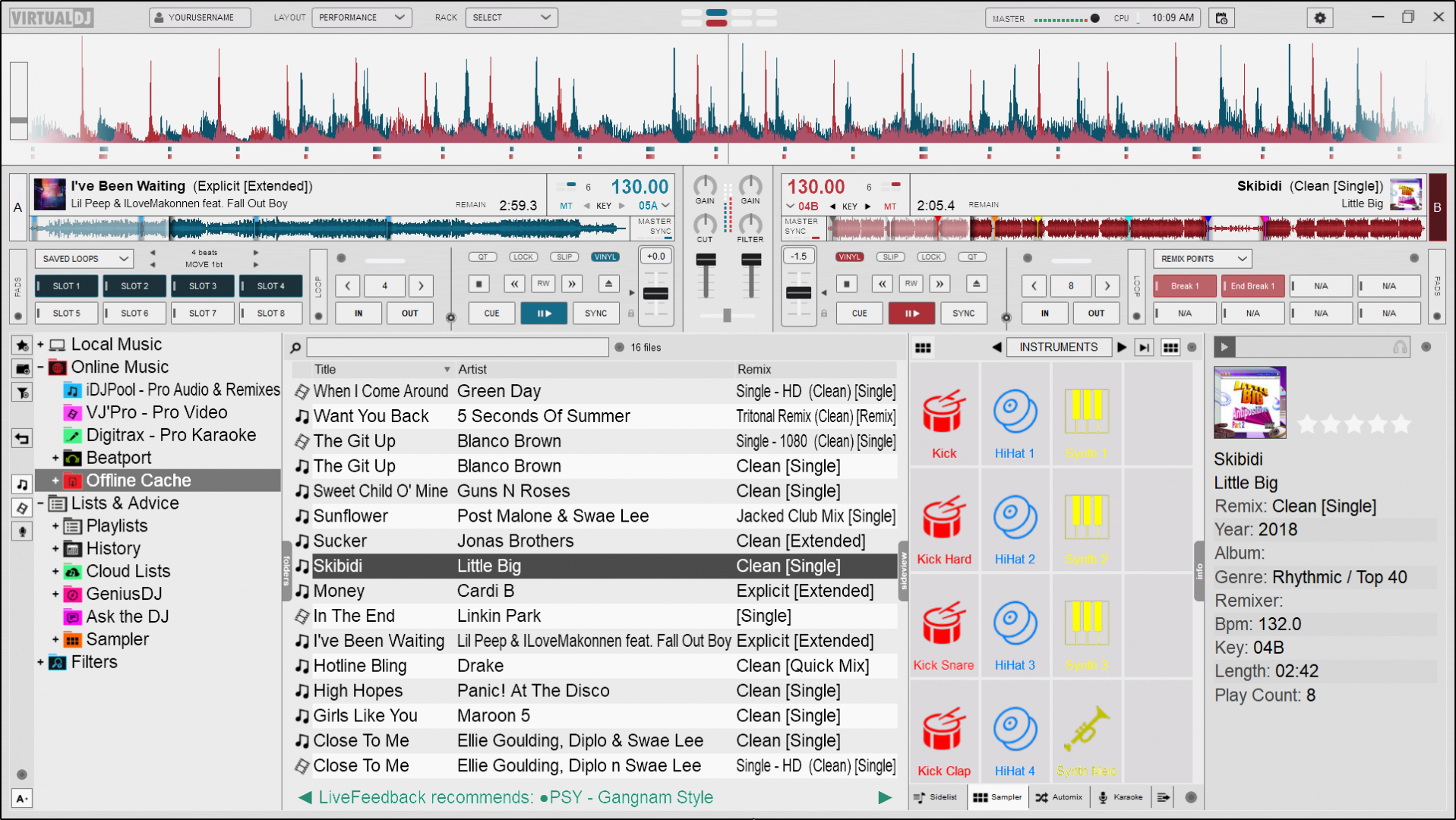Open the Karaoke tab
This screenshot has height=820, width=1456.
pyautogui.click(x=1120, y=797)
